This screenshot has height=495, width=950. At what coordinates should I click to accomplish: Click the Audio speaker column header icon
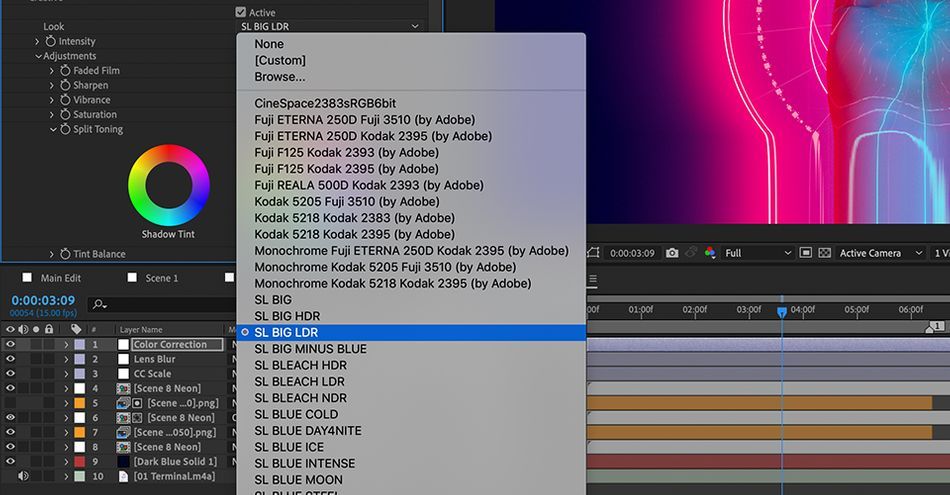pos(24,329)
